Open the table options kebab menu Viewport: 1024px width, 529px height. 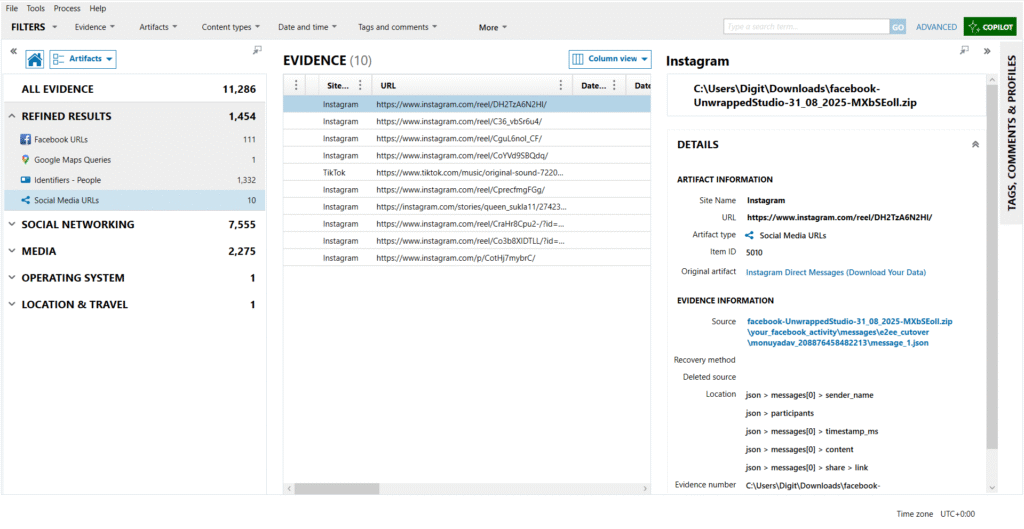click(x=296, y=85)
